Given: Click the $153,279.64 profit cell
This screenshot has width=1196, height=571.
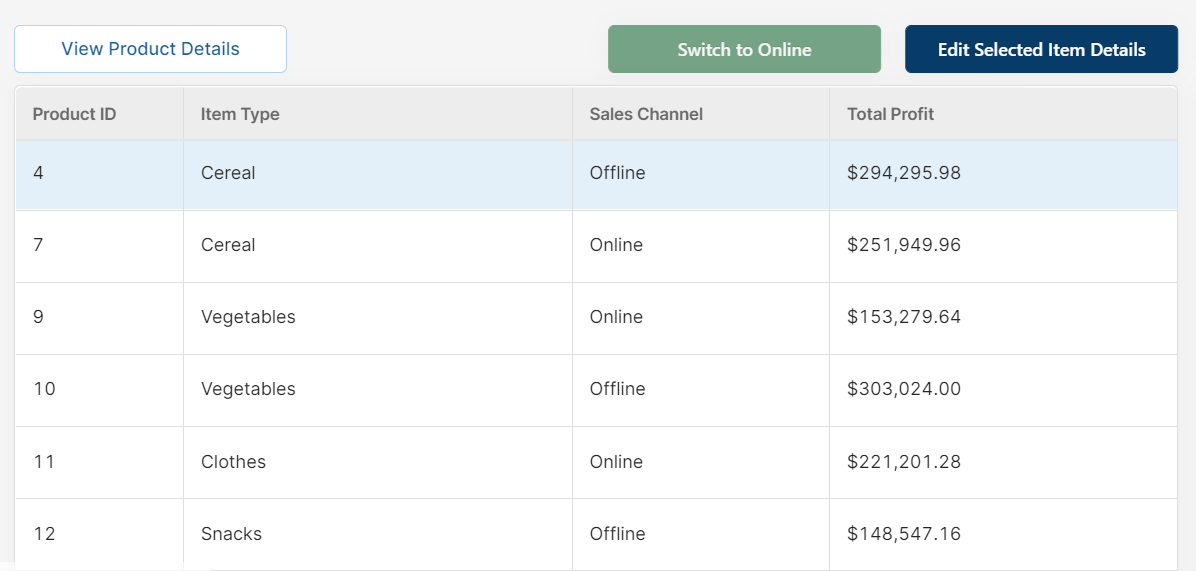Looking at the screenshot, I should point(1004,318).
